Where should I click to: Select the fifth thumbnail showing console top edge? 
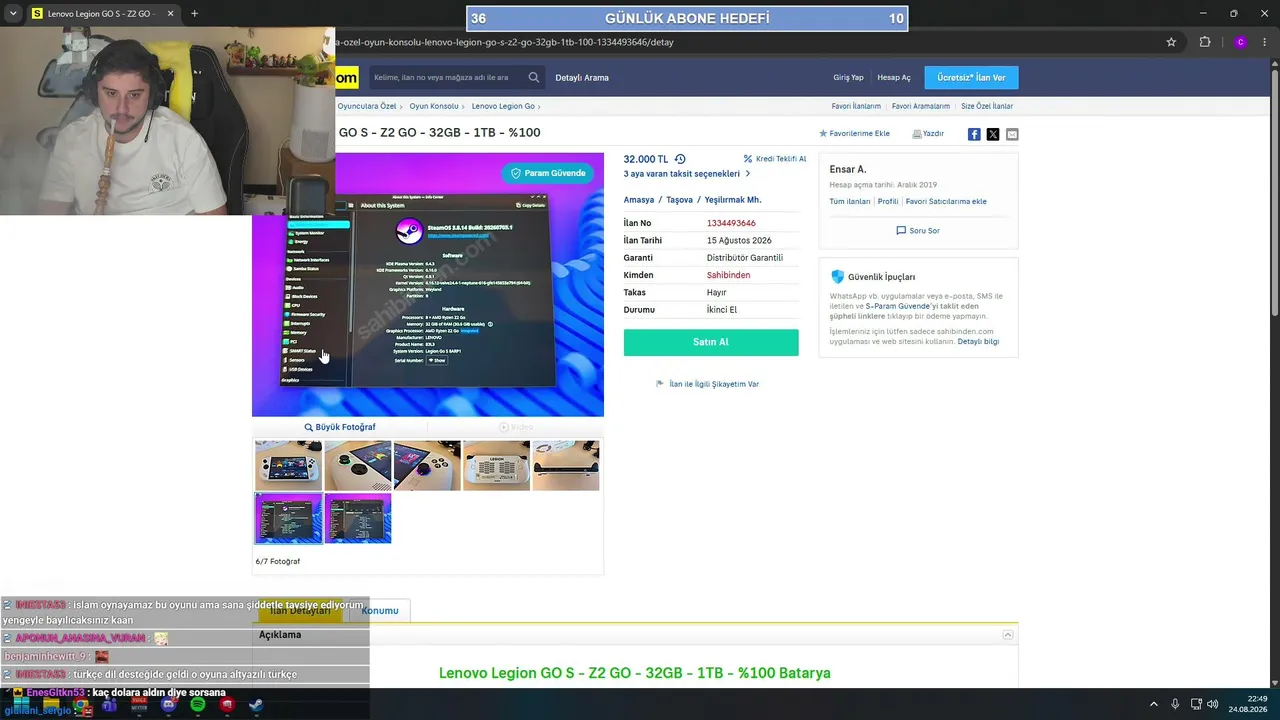566,466
